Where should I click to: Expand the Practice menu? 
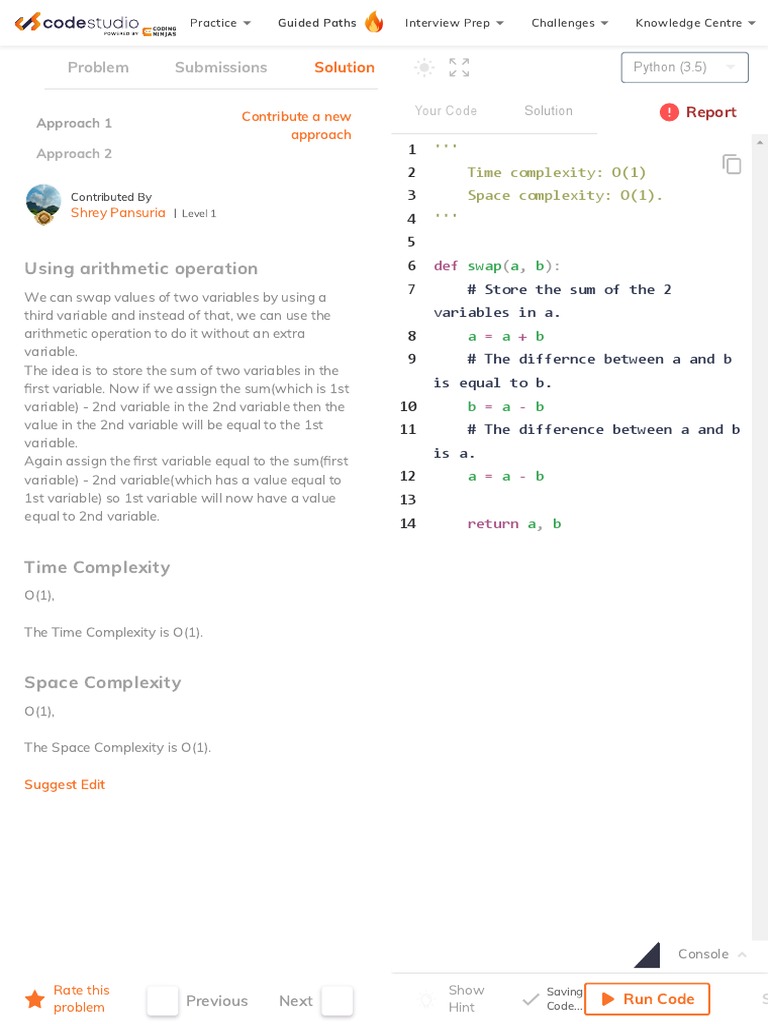click(220, 23)
